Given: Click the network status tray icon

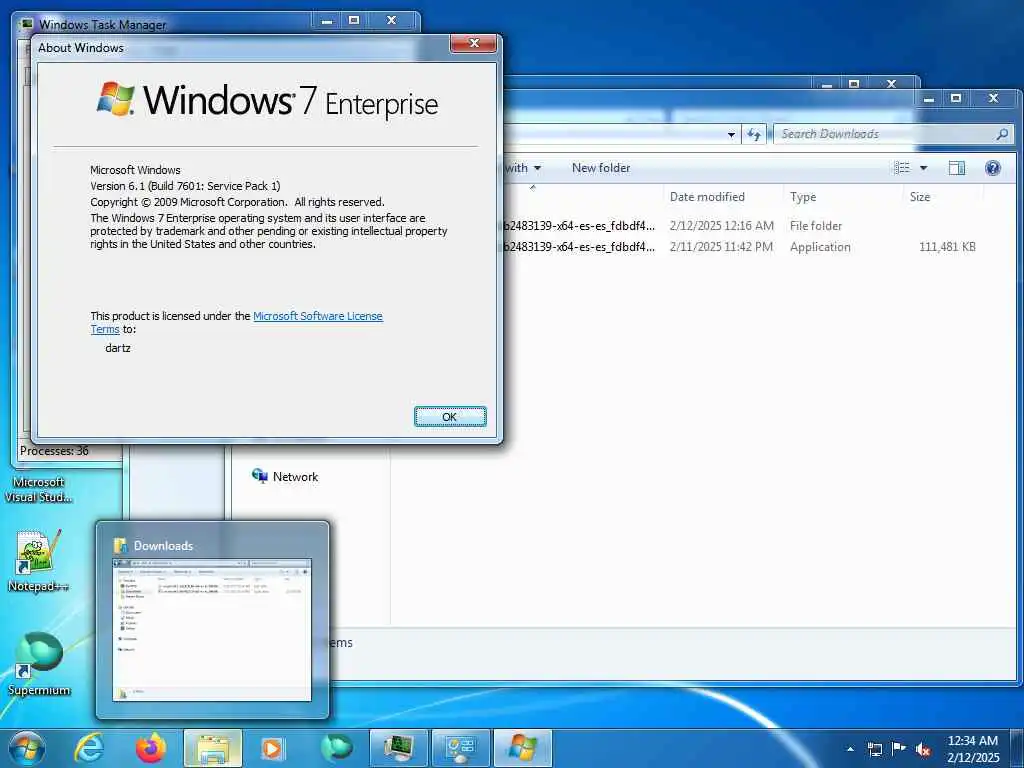Looking at the screenshot, I should [874, 749].
